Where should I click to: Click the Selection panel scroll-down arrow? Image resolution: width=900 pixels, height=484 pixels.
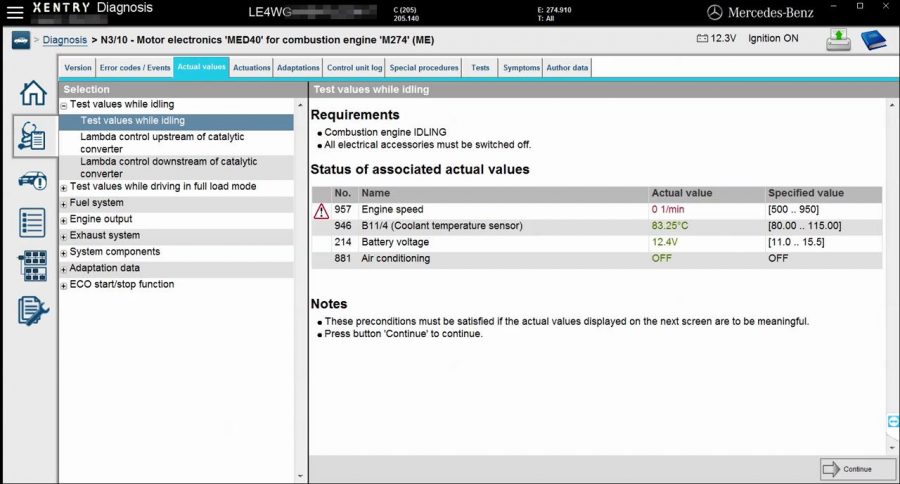coord(300,476)
